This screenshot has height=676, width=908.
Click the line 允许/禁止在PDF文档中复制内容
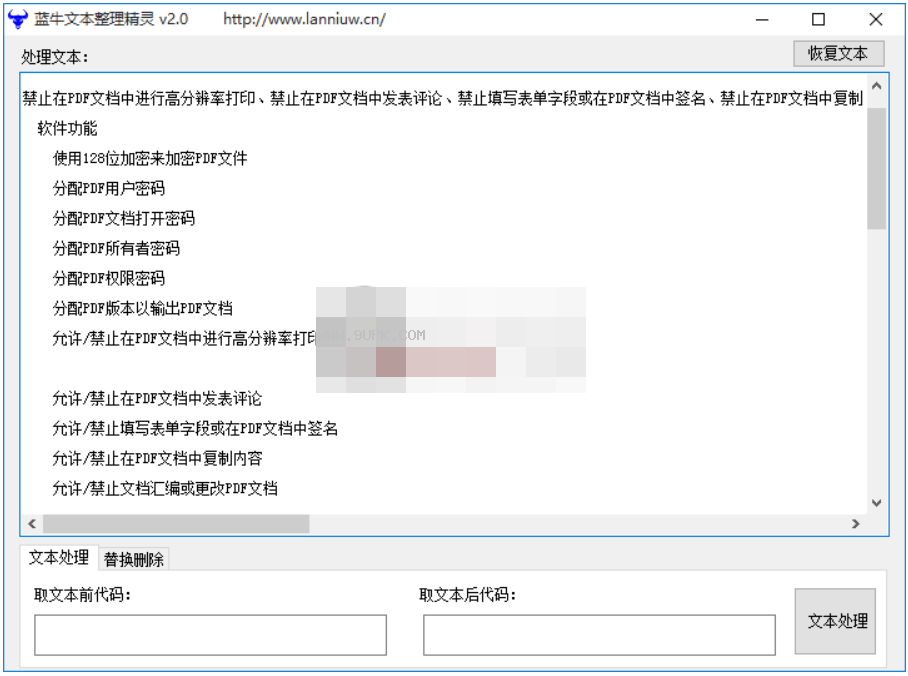157,459
